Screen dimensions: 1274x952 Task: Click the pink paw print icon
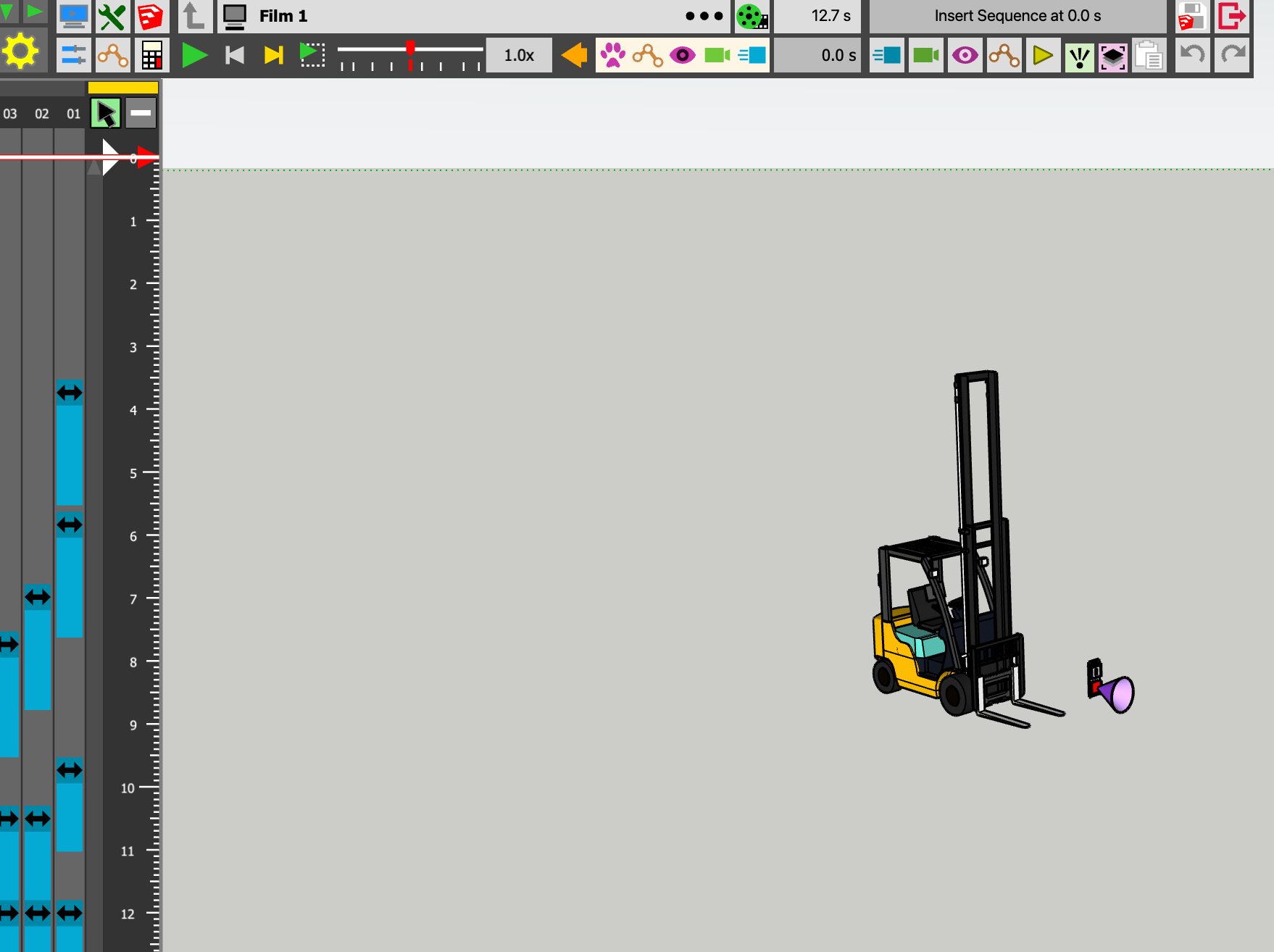click(613, 55)
